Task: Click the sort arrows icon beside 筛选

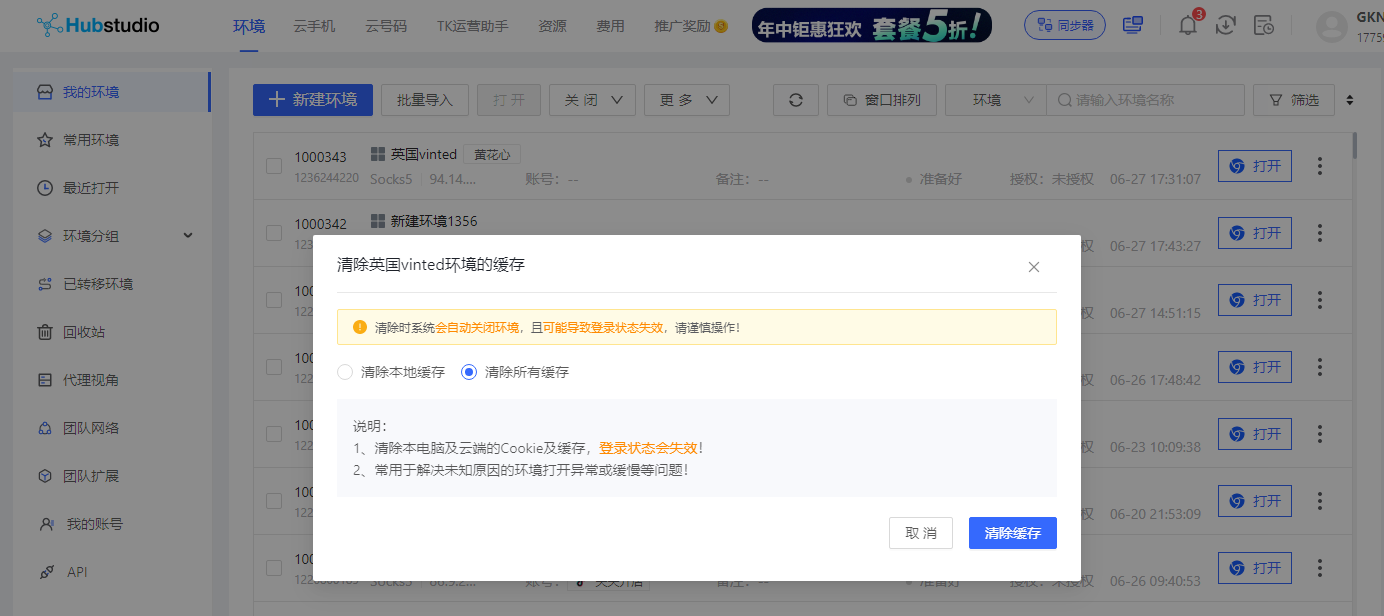Action: (1350, 100)
